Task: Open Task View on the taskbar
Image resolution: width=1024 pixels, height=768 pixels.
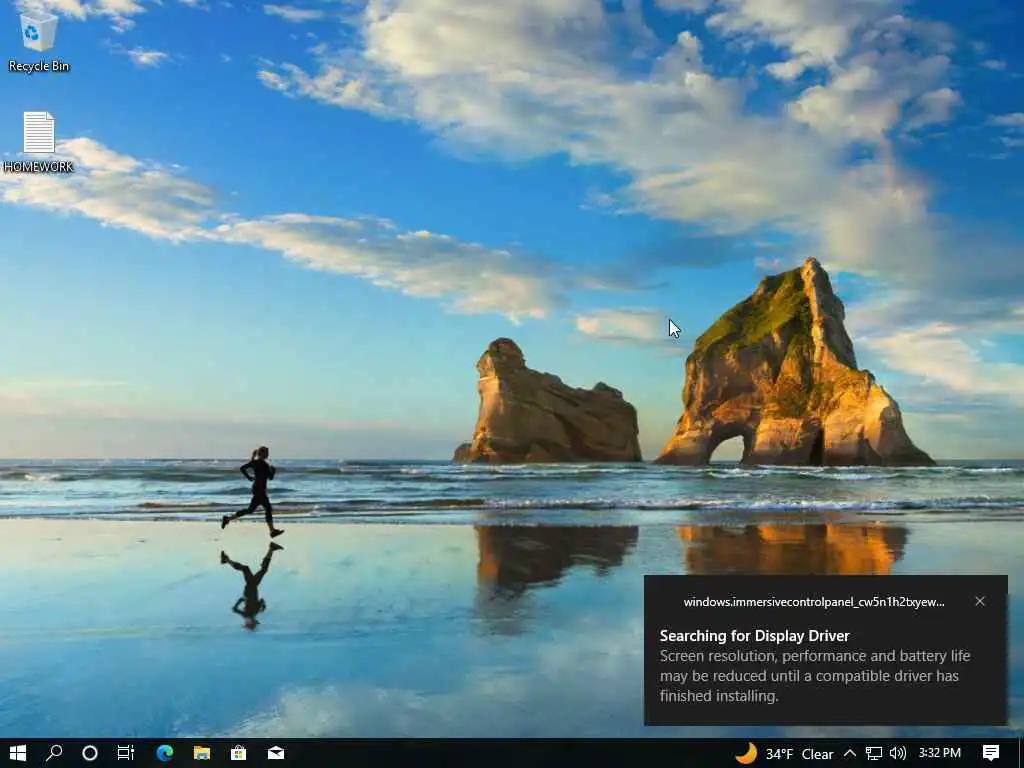Action: pyautogui.click(x=125, y=753)
